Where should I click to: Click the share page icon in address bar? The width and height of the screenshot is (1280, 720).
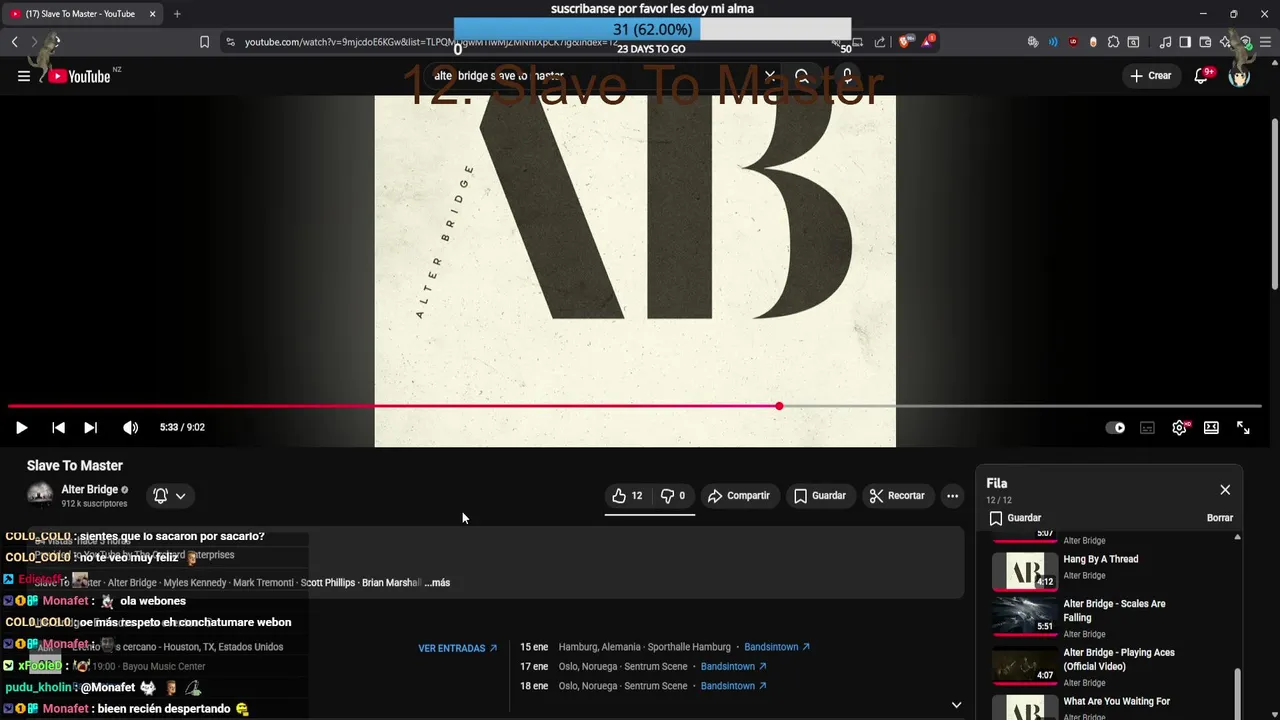tap(880, 42)
